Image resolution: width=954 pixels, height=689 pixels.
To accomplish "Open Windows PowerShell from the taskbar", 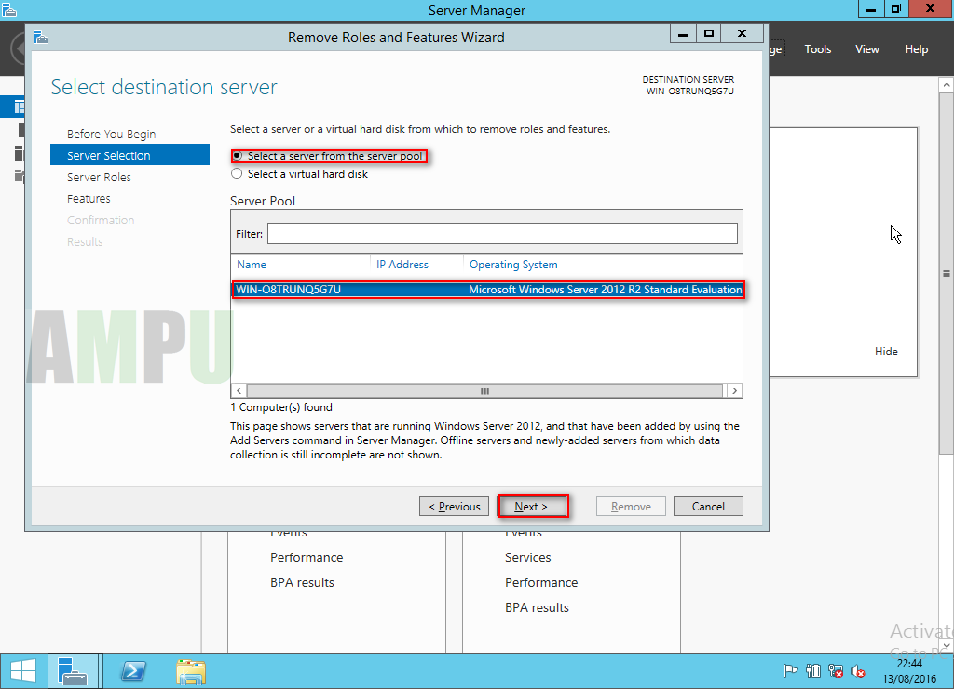I will [133, 670].
